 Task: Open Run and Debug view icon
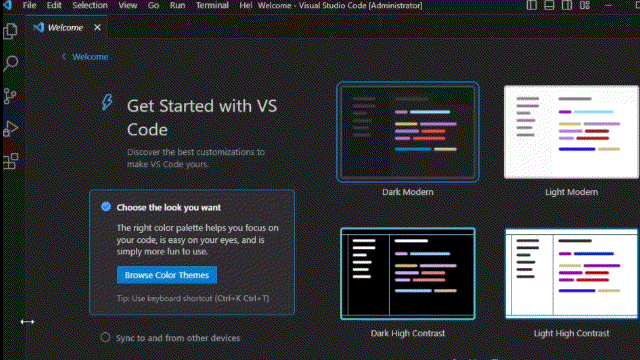[11, 129]
